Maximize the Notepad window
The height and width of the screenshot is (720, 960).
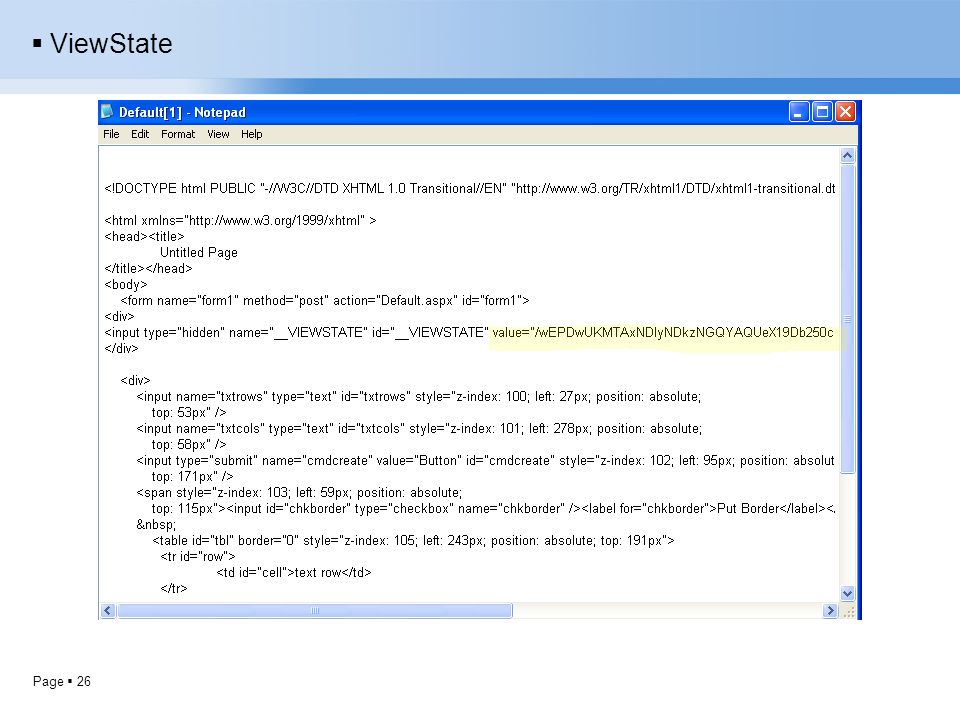(x=822, y=112)
